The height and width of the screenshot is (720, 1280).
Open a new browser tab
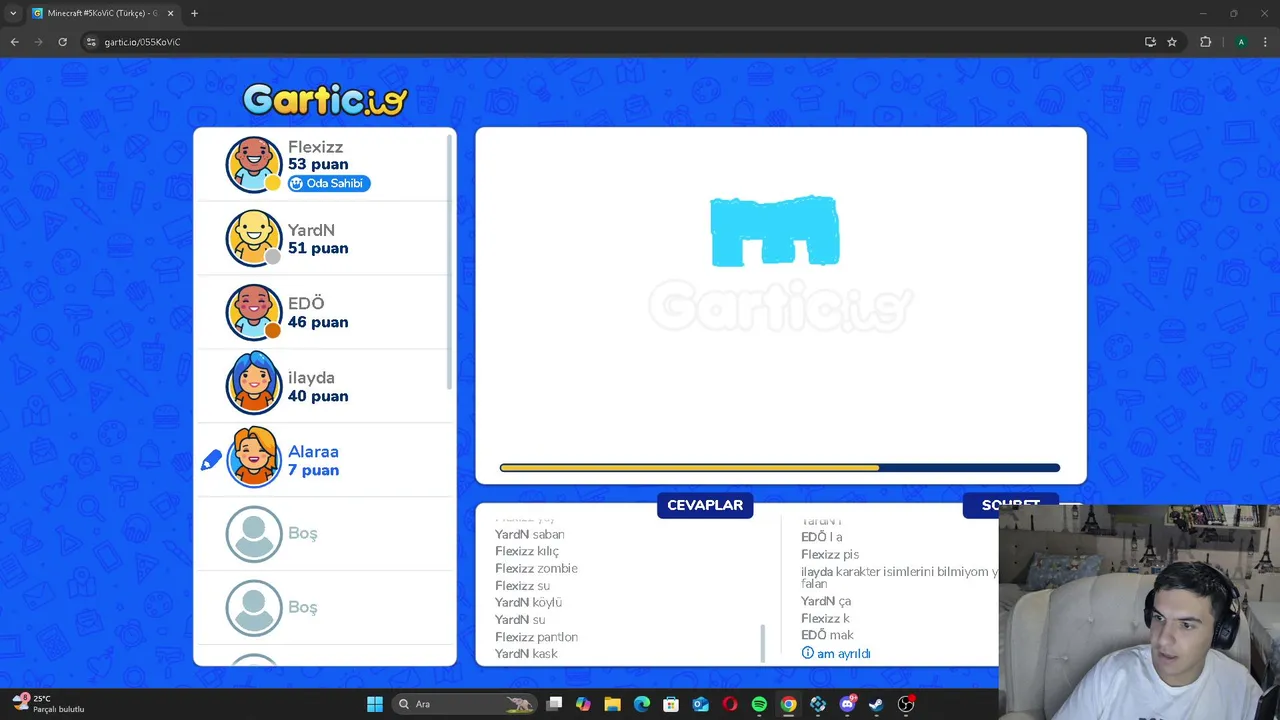194,13
